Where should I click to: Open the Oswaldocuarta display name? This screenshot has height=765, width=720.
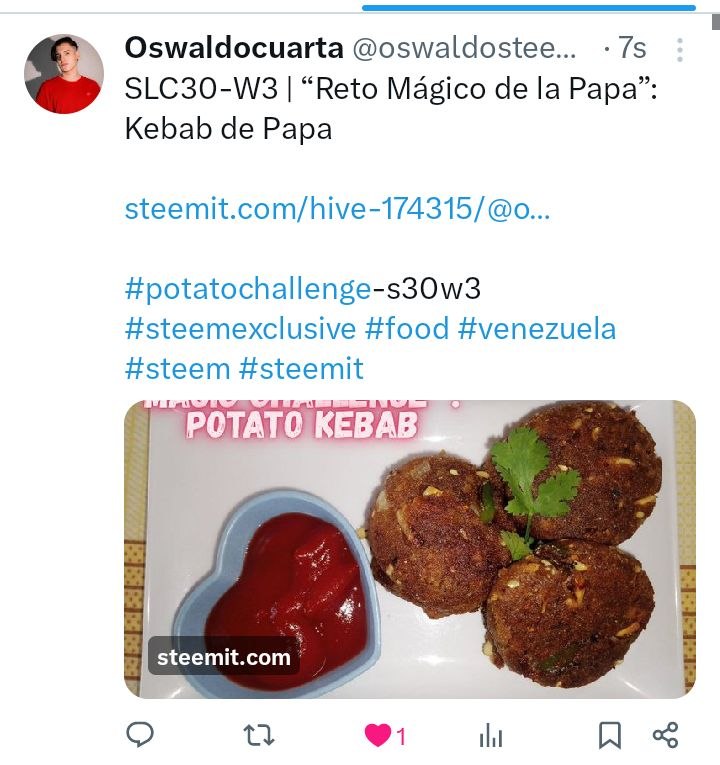[x=234, y=48]
